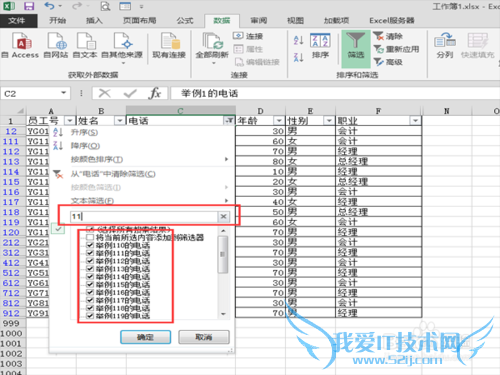Screen dimensions: 500x375
Task: Uncheck 举例117的电话 checkbox
Action: pyautogui.click(x=90, y=300)
